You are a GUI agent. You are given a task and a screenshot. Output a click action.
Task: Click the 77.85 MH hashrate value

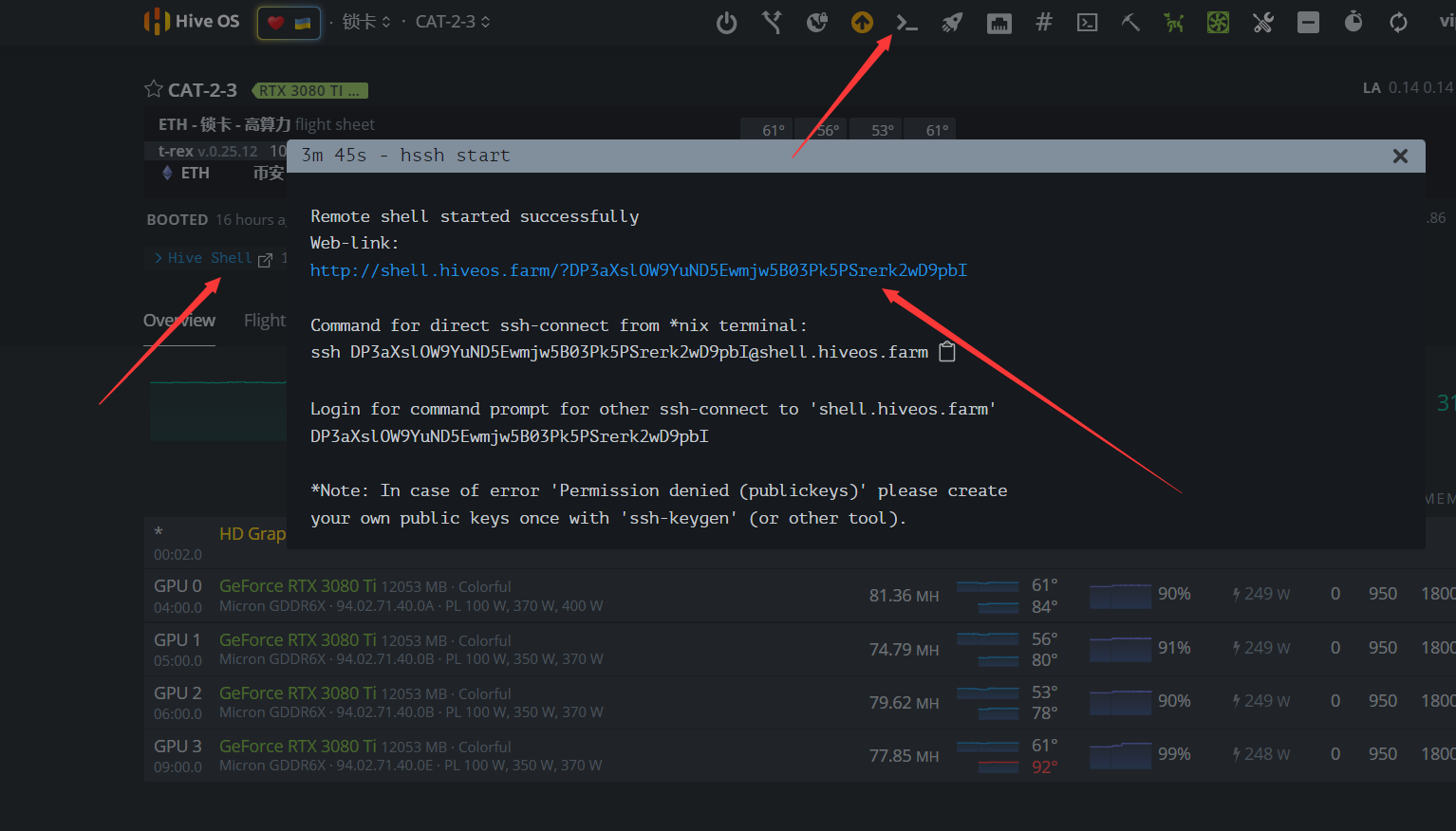click(x=904, y=756)
